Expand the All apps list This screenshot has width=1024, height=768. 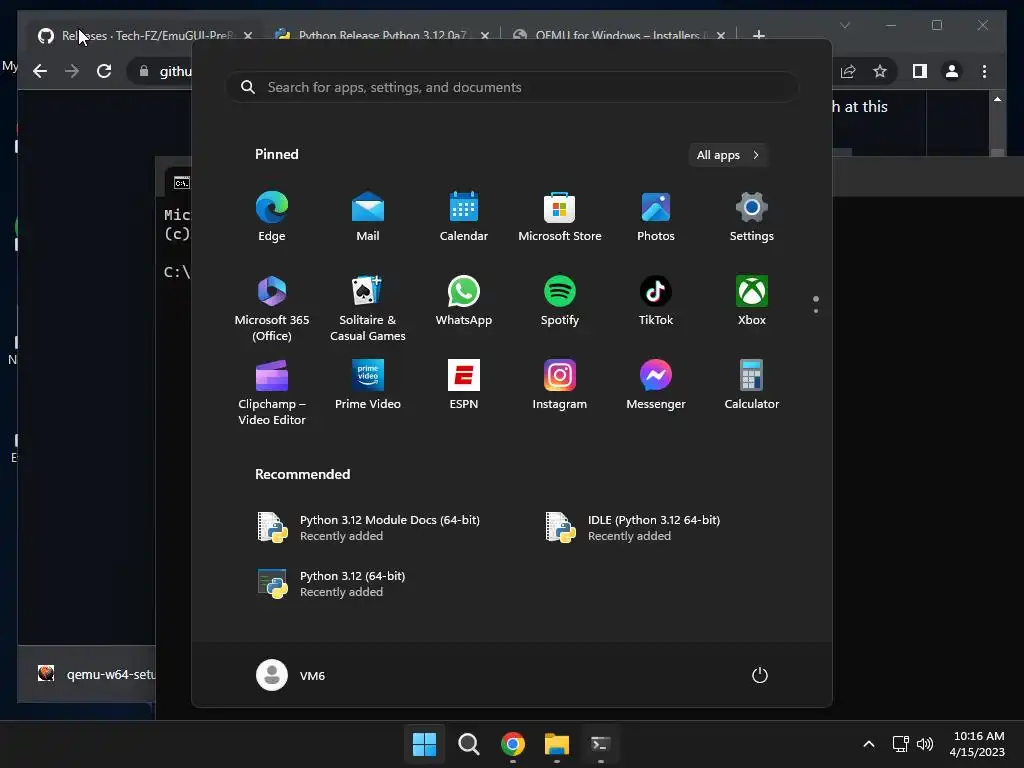pyautogui.click(x=728, y=155)
